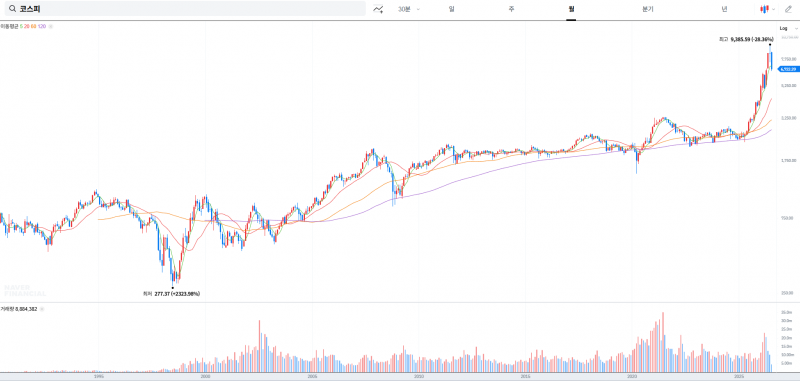The height and width of the screenshot is (381, 800).
Task: Click the 2020 time axis label
Action: [632, 376]
